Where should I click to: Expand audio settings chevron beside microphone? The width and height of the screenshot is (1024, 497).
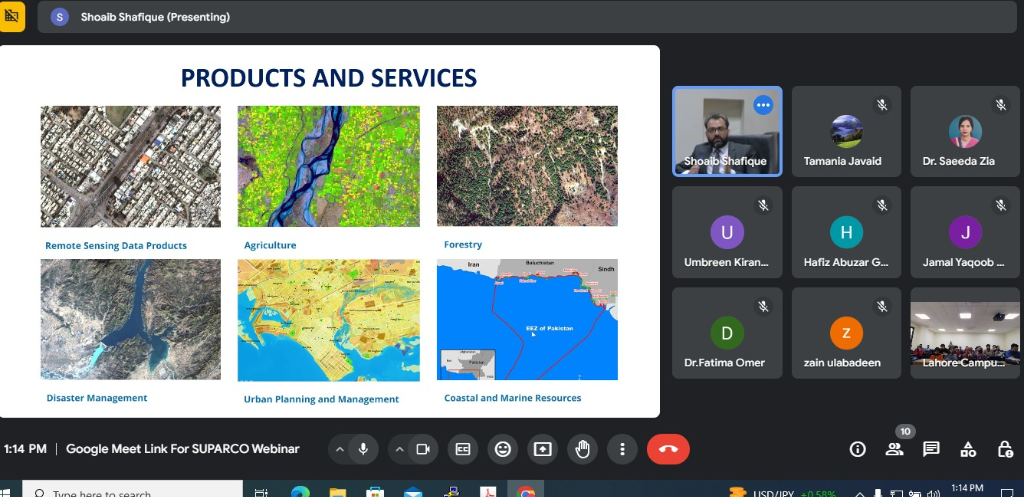coord(340,449)
